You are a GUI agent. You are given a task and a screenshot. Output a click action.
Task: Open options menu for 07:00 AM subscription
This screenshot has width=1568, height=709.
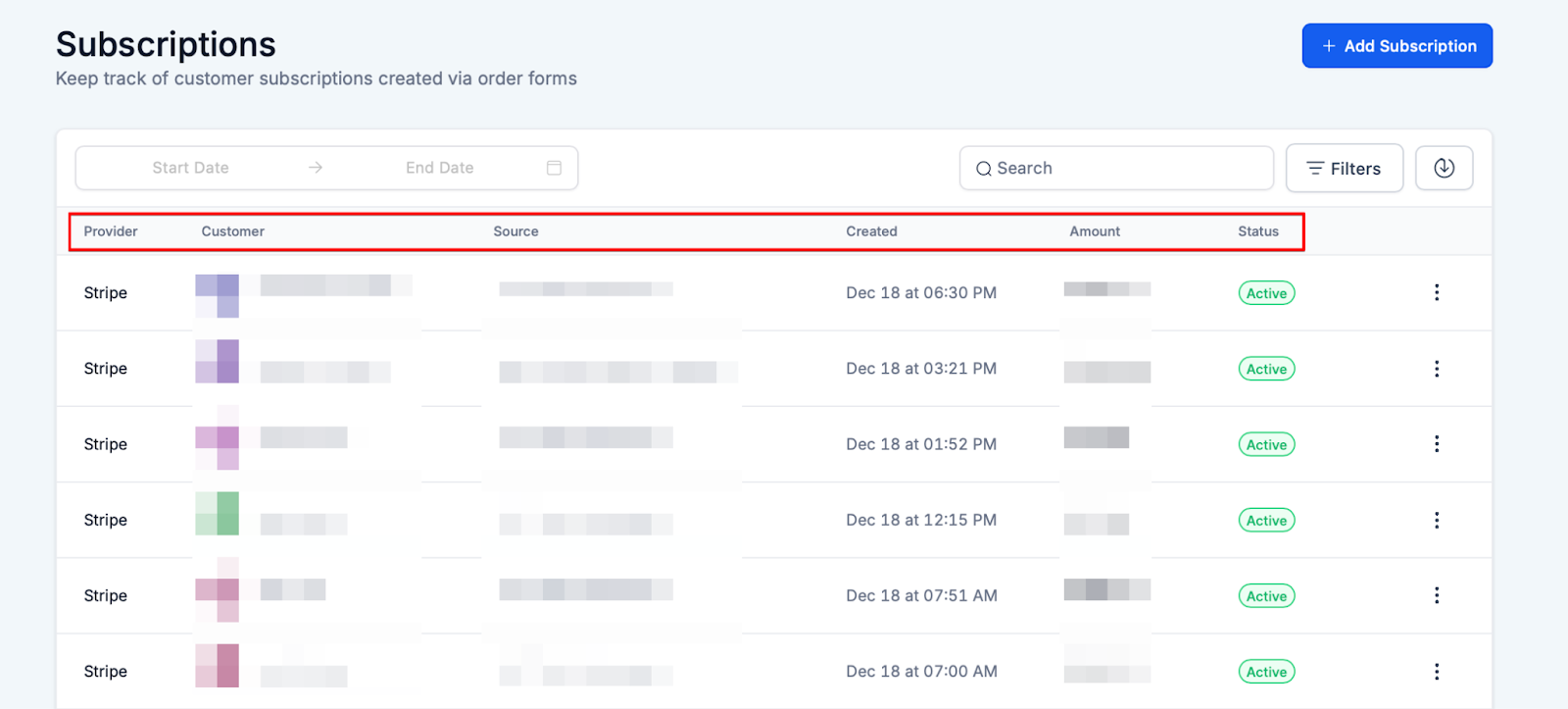1437,672
